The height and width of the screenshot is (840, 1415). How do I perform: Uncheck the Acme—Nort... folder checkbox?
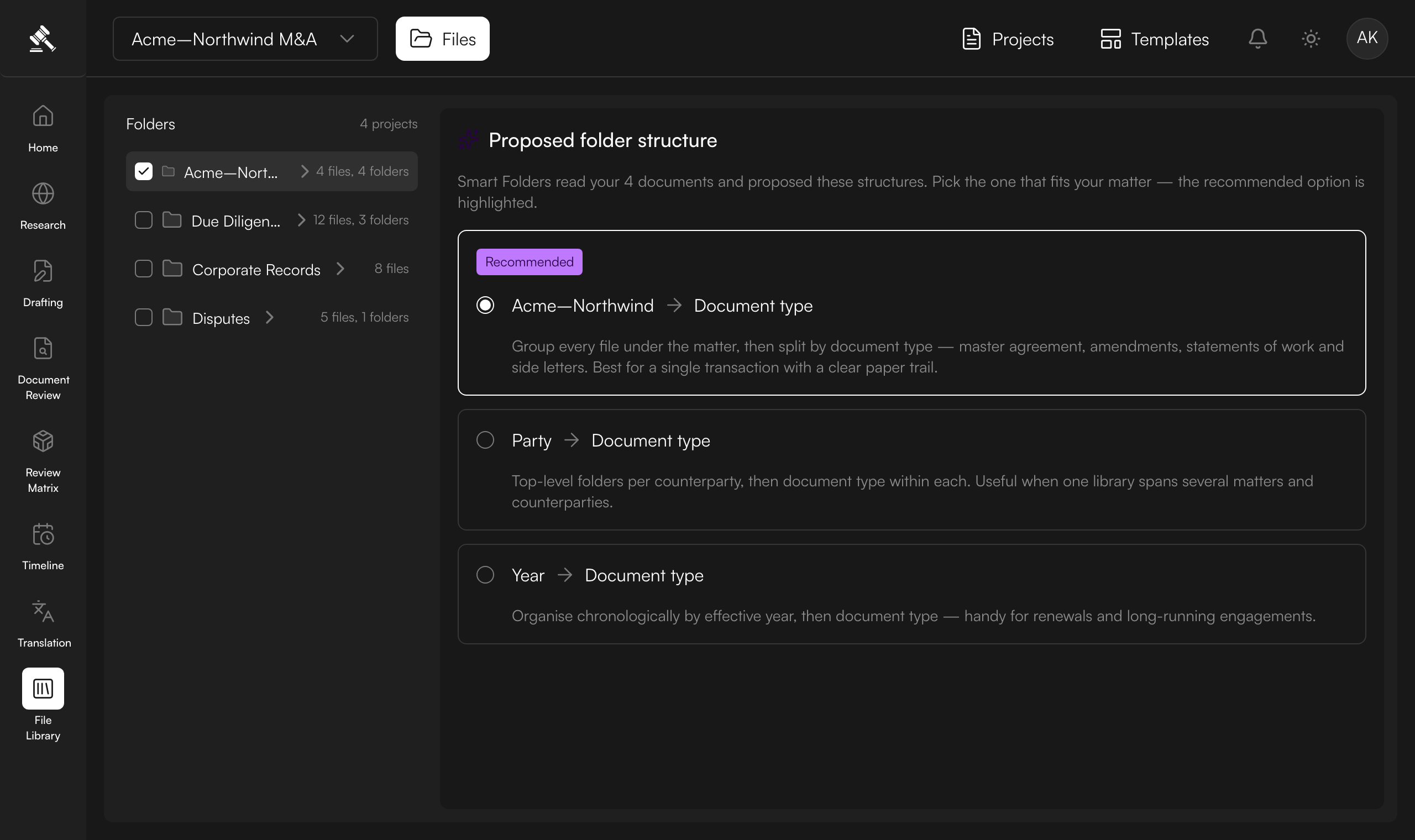144,171
